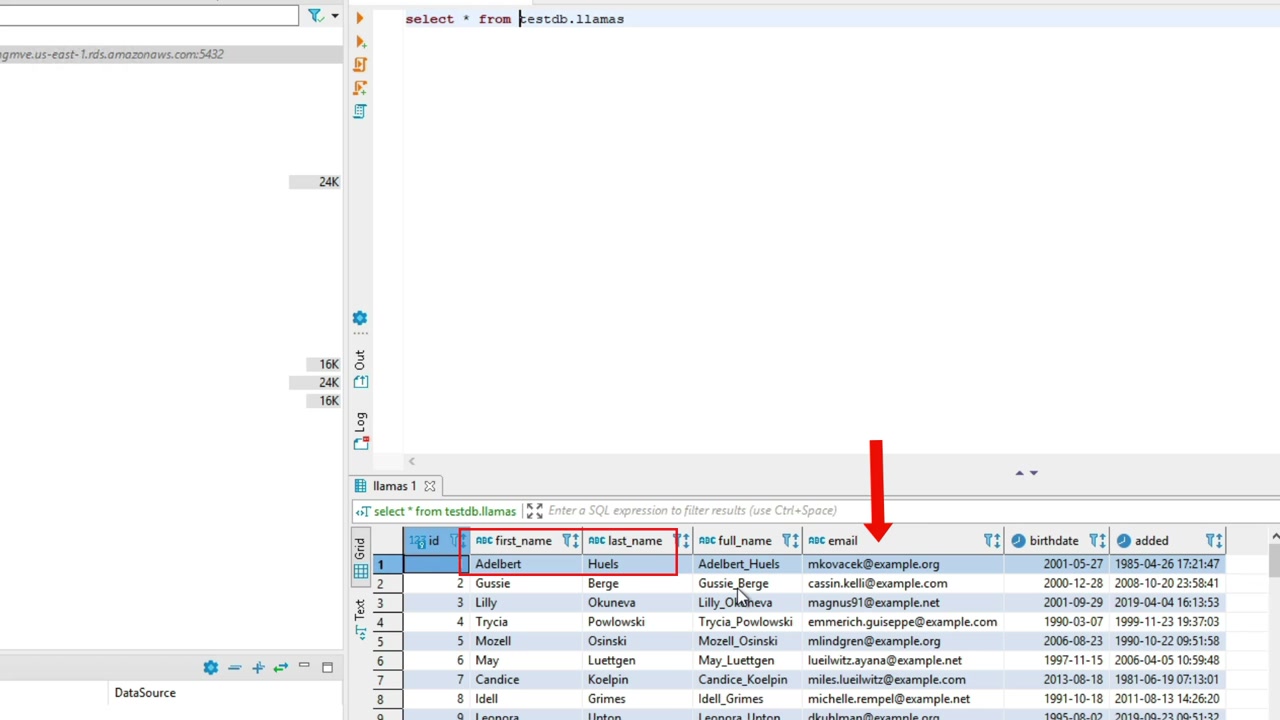Viewport: 1280px width, 720px height.
Task: Click the project panel configuration gear
Action: tap(210, 667)
